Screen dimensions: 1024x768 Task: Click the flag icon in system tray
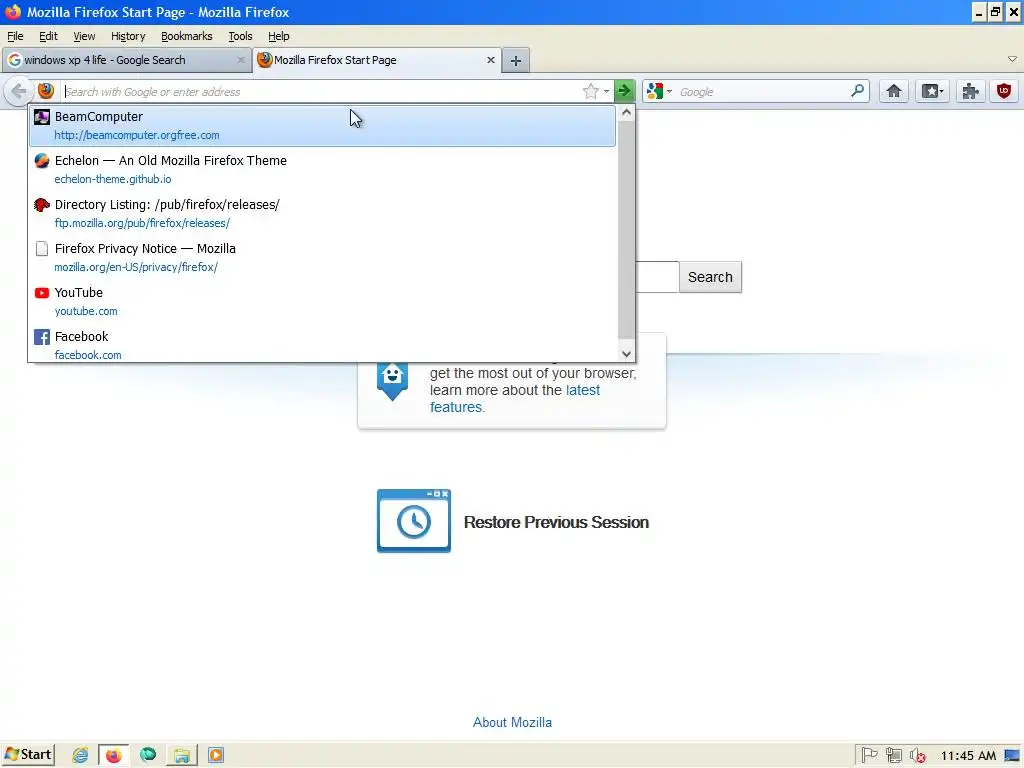(869, 756)
